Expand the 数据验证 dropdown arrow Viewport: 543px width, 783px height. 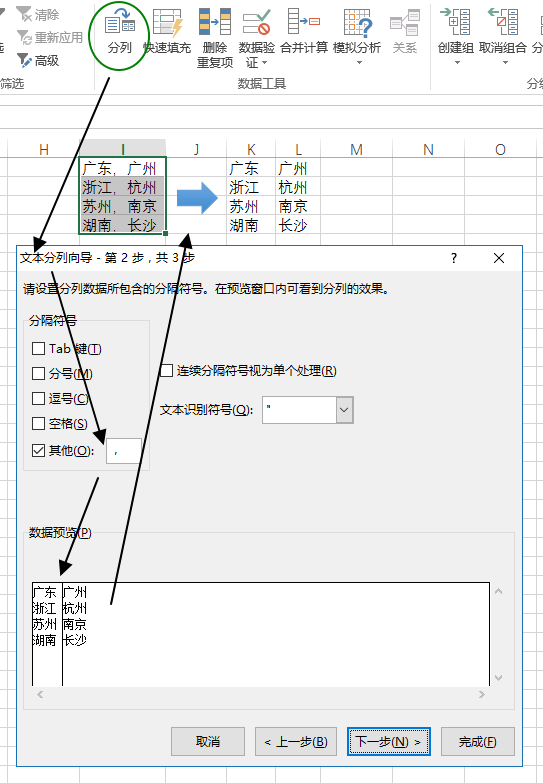pyautogui.click(x=265, y=63)
